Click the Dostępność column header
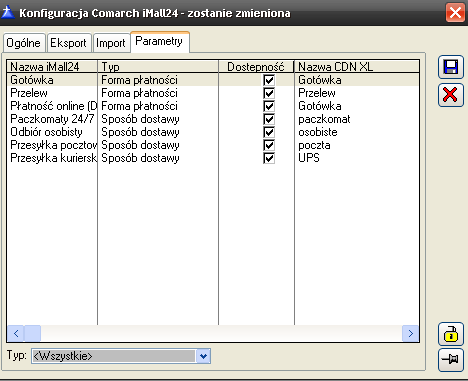This screenshot has width=468, height=381. click(256, 67)
